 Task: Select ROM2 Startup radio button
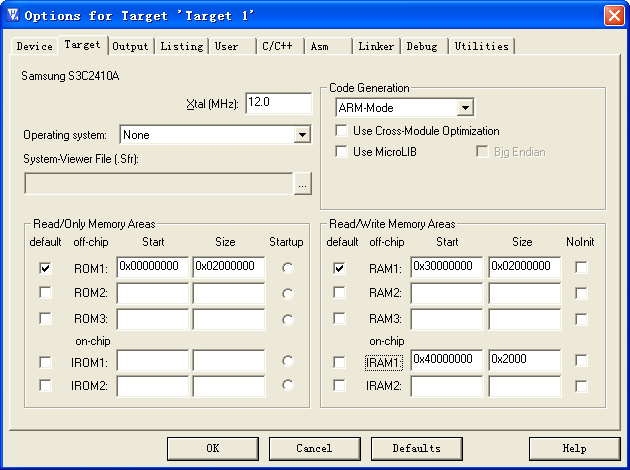(x=288, y=294)
